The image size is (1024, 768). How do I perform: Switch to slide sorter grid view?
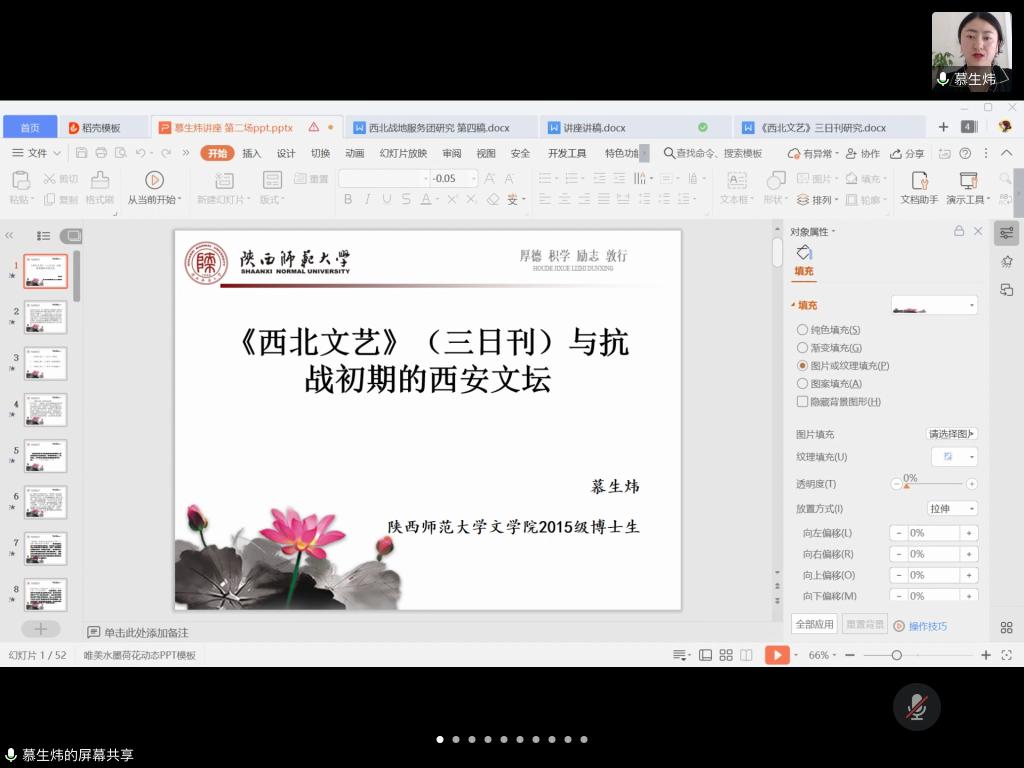click(x=726, y=655)
